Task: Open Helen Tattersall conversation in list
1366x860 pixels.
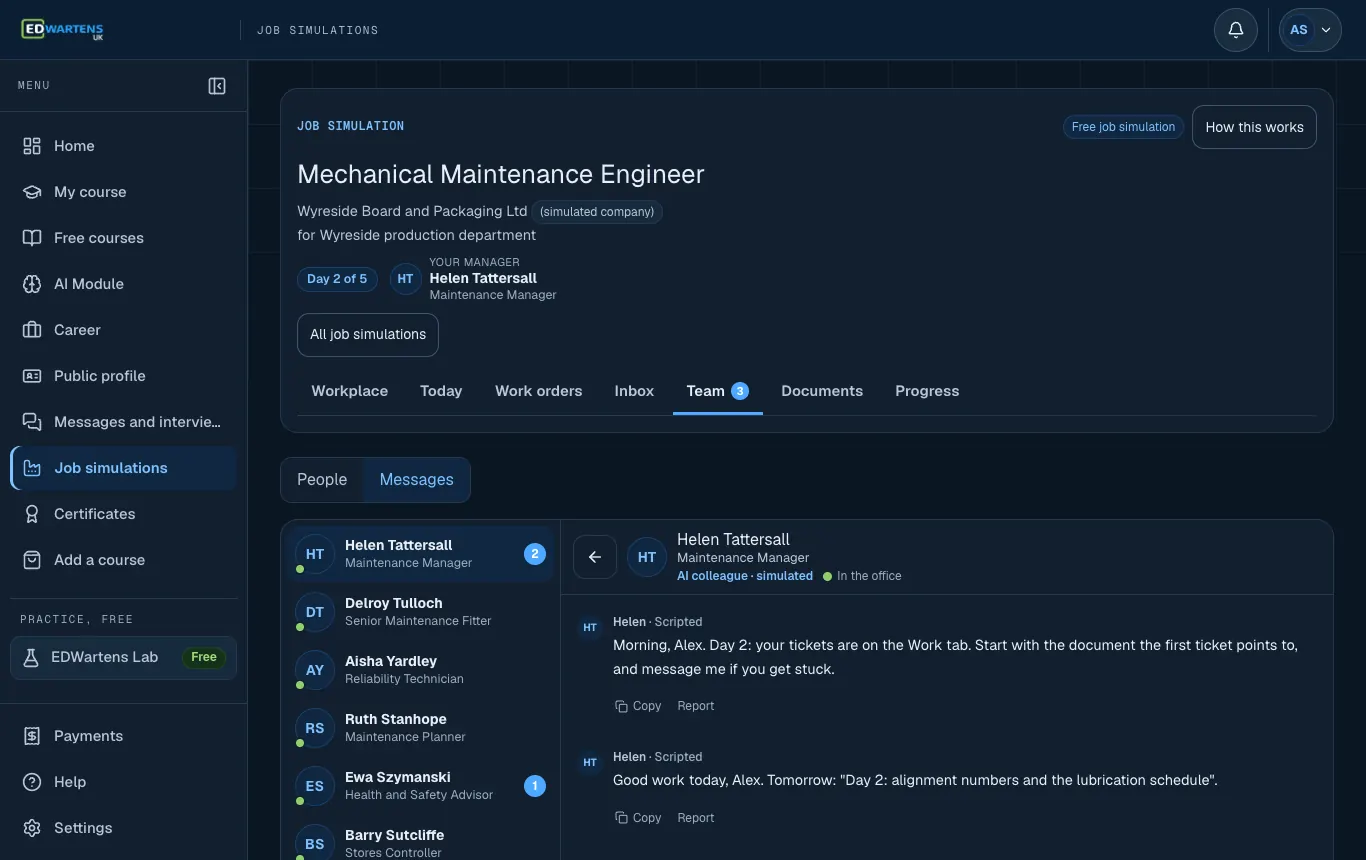Action: [420, 554]
